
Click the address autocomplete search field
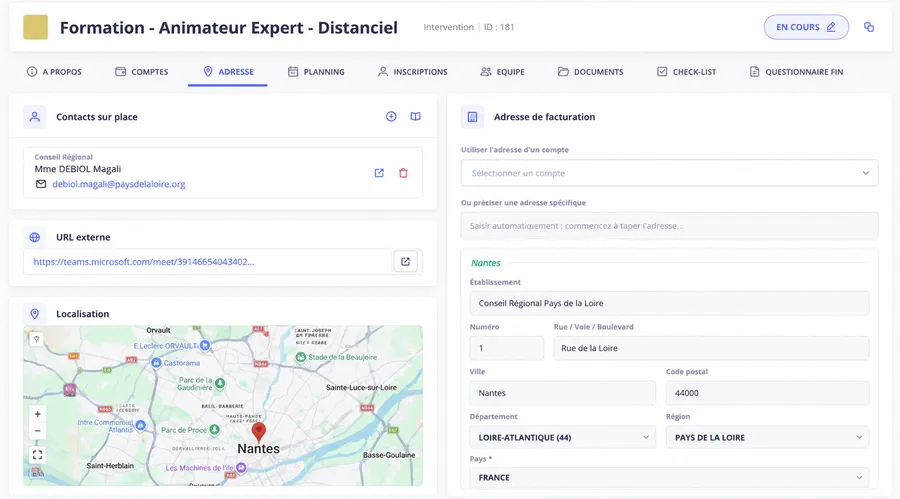tap(669, 226)
